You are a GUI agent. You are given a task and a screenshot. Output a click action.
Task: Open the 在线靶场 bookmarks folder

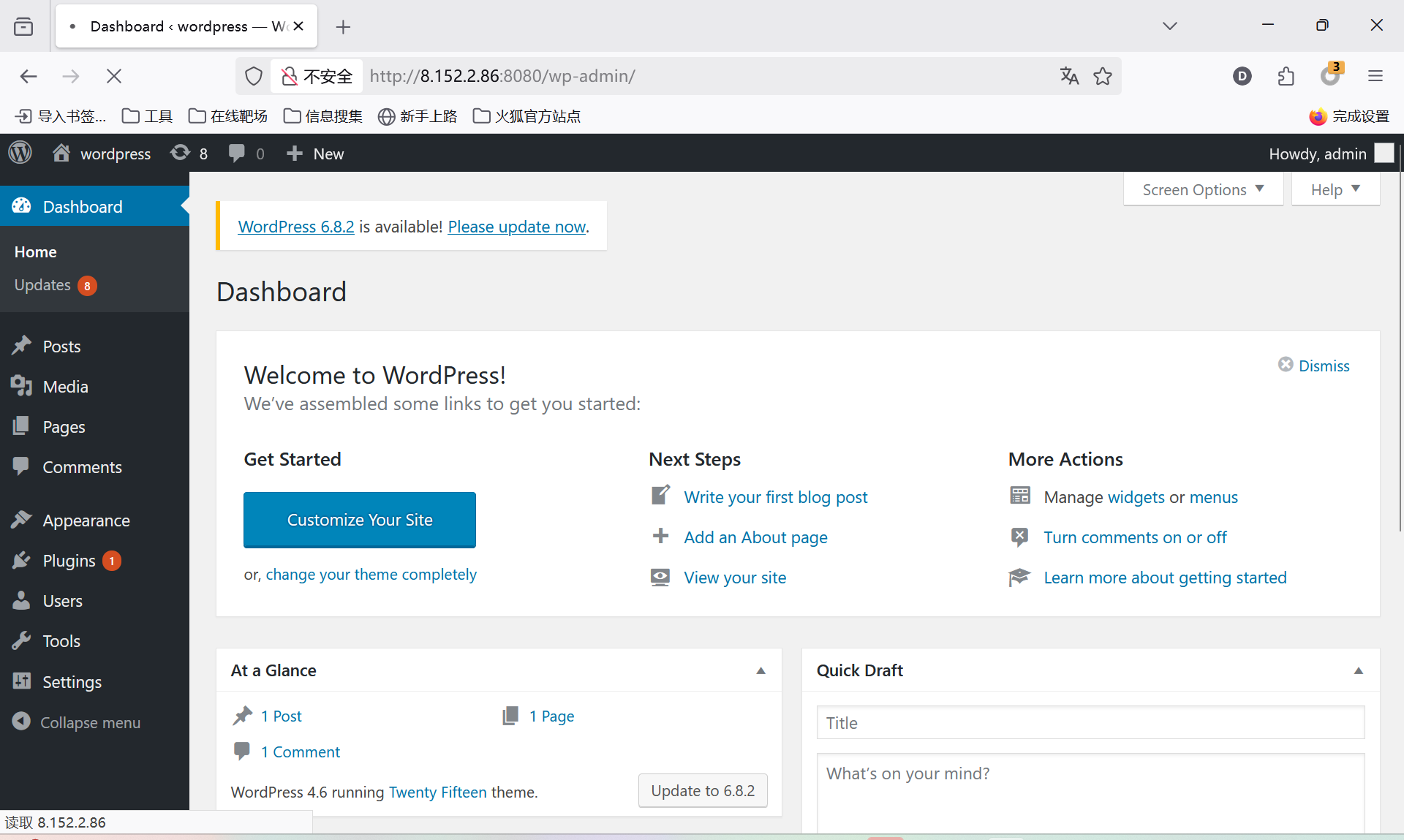[x=227, y=116]
